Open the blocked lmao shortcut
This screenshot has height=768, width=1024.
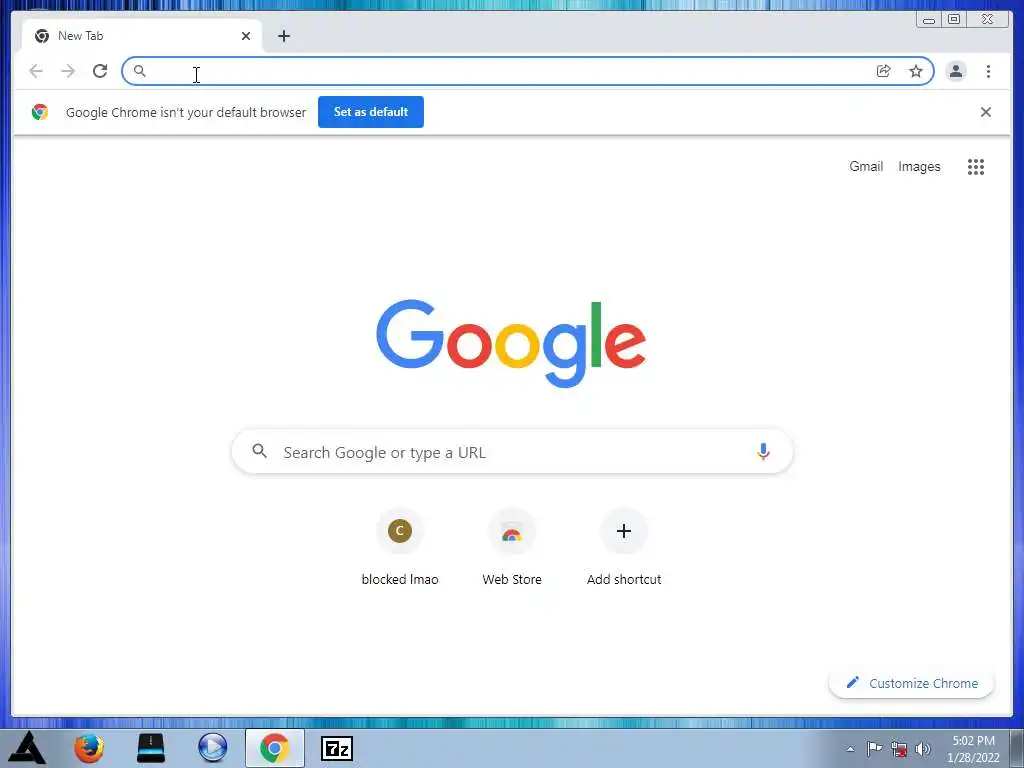click(400, 547)
